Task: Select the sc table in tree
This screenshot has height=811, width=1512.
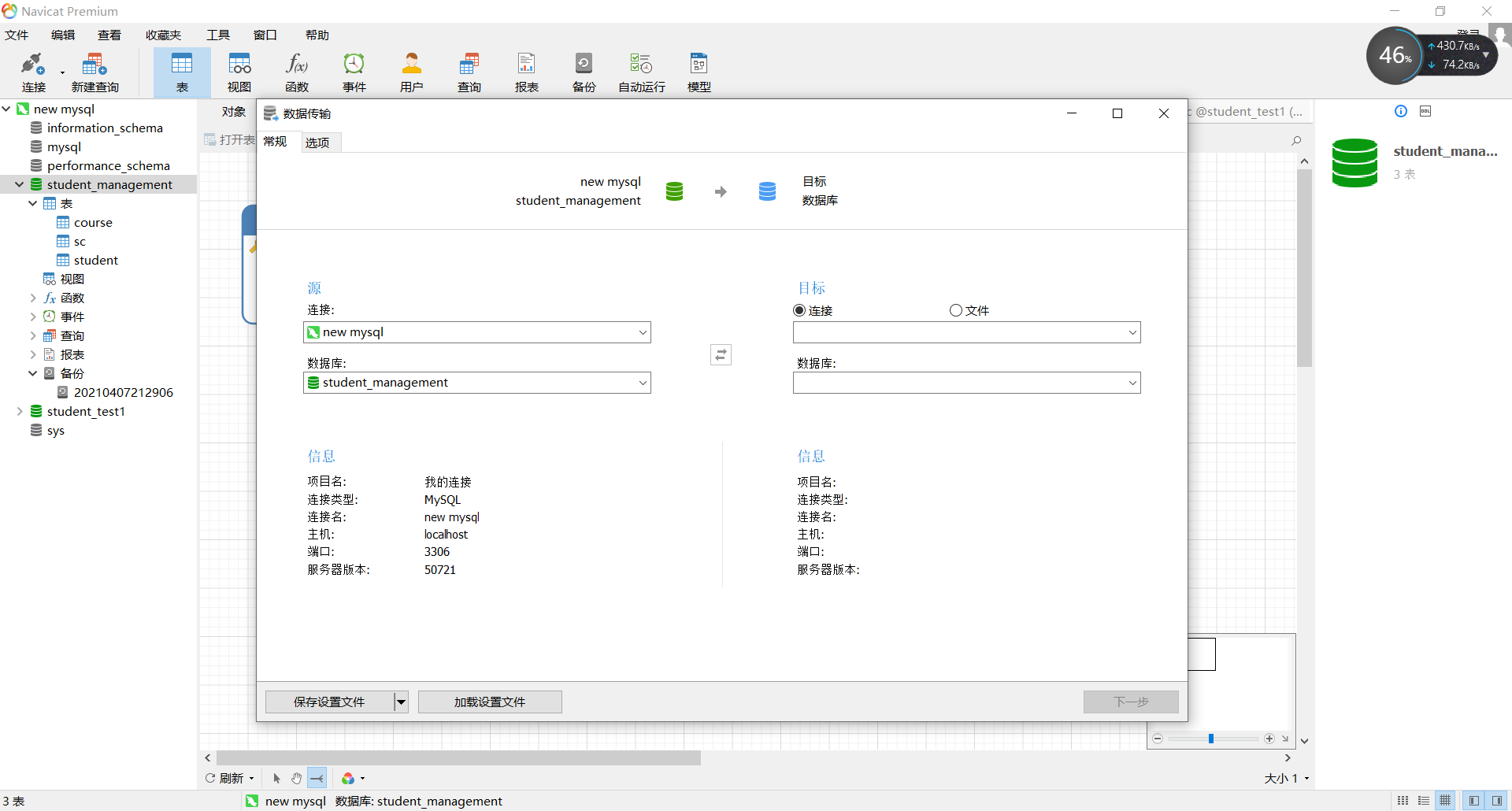Action: (x=80, y=241)
